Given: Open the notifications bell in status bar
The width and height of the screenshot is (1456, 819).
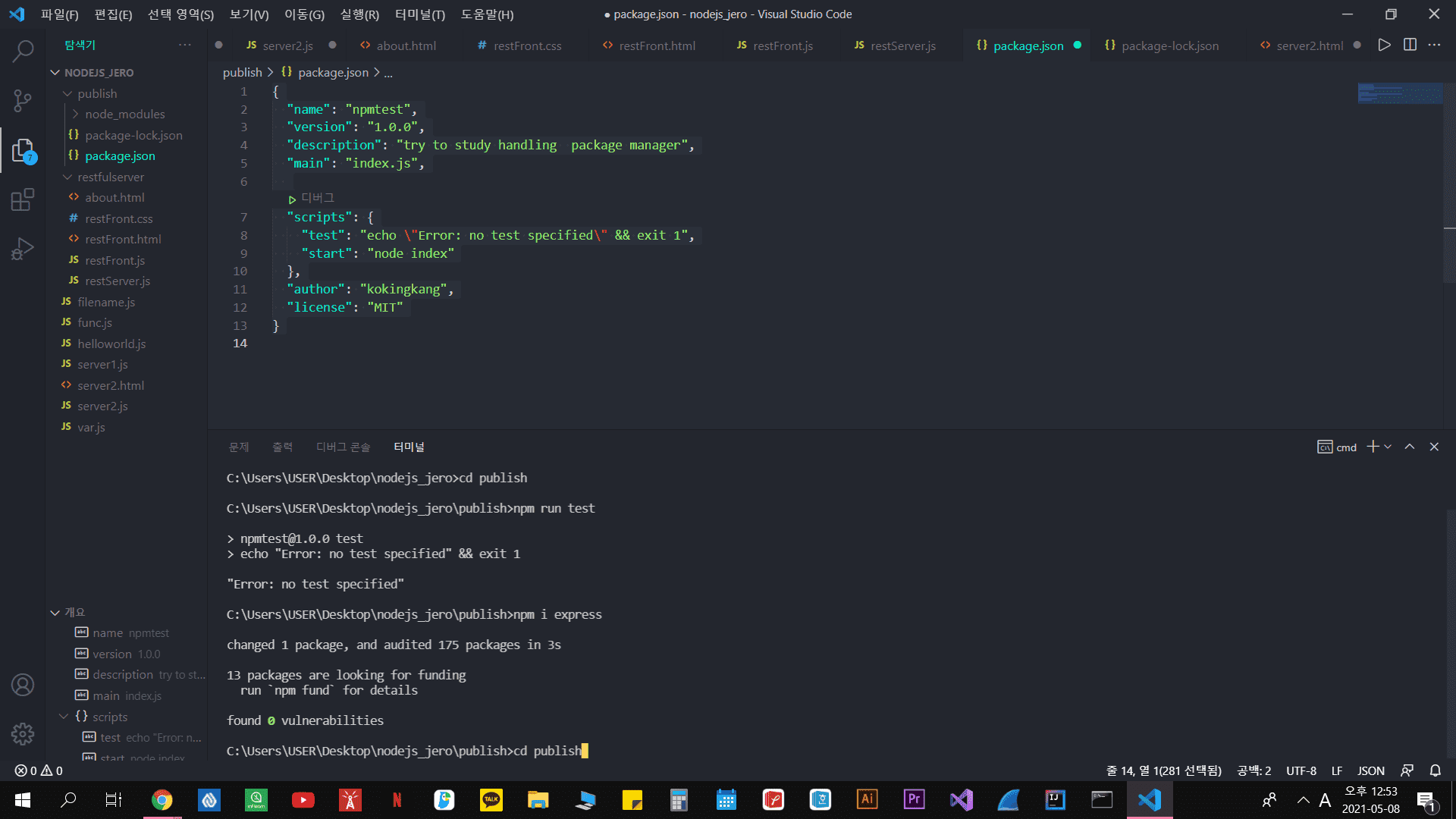Looking at the screenshot, I should click(x=1435, y=770).
